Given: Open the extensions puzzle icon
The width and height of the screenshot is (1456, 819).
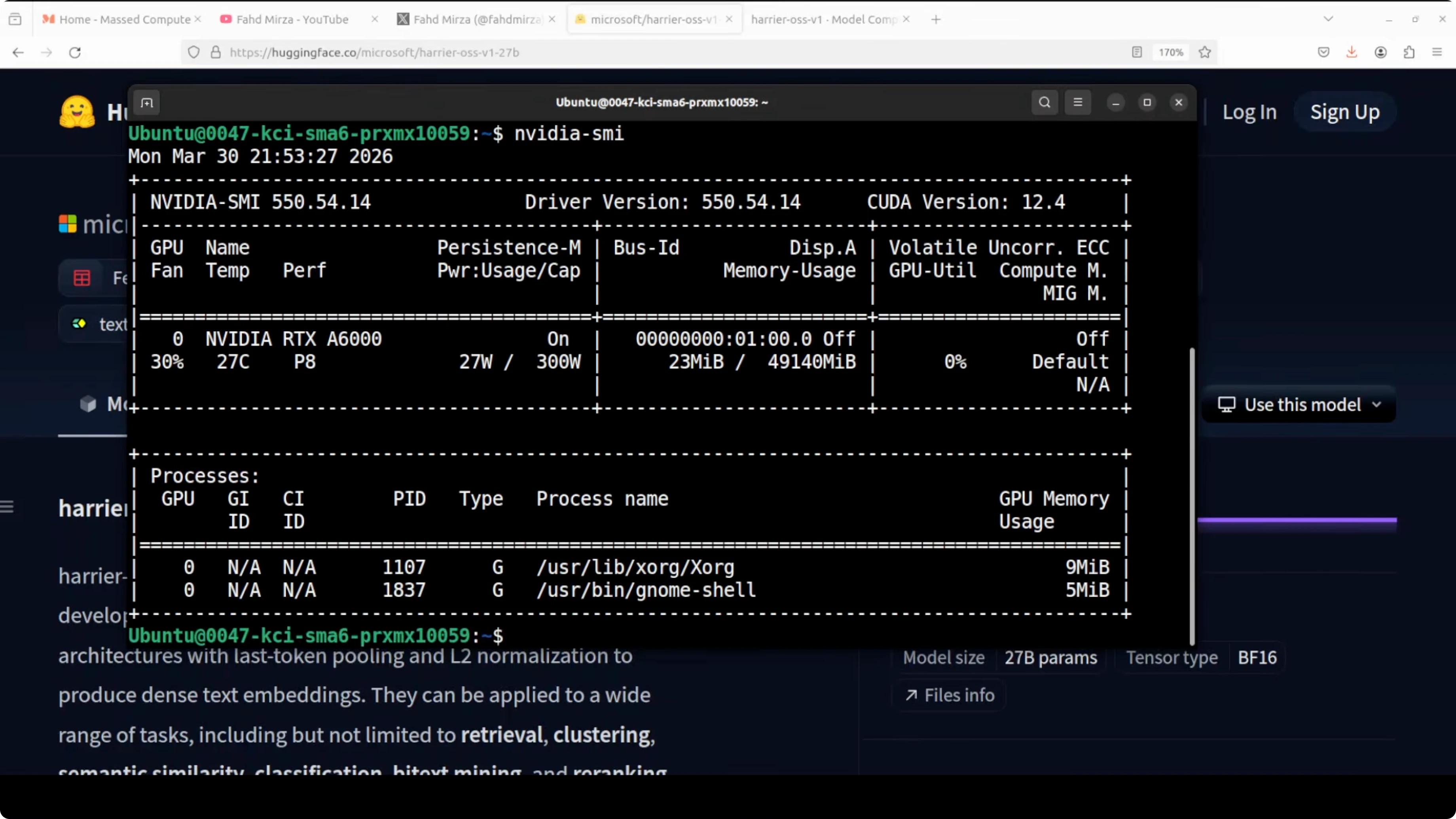Looking at the screenshot, I should [x=1409, y=53].
